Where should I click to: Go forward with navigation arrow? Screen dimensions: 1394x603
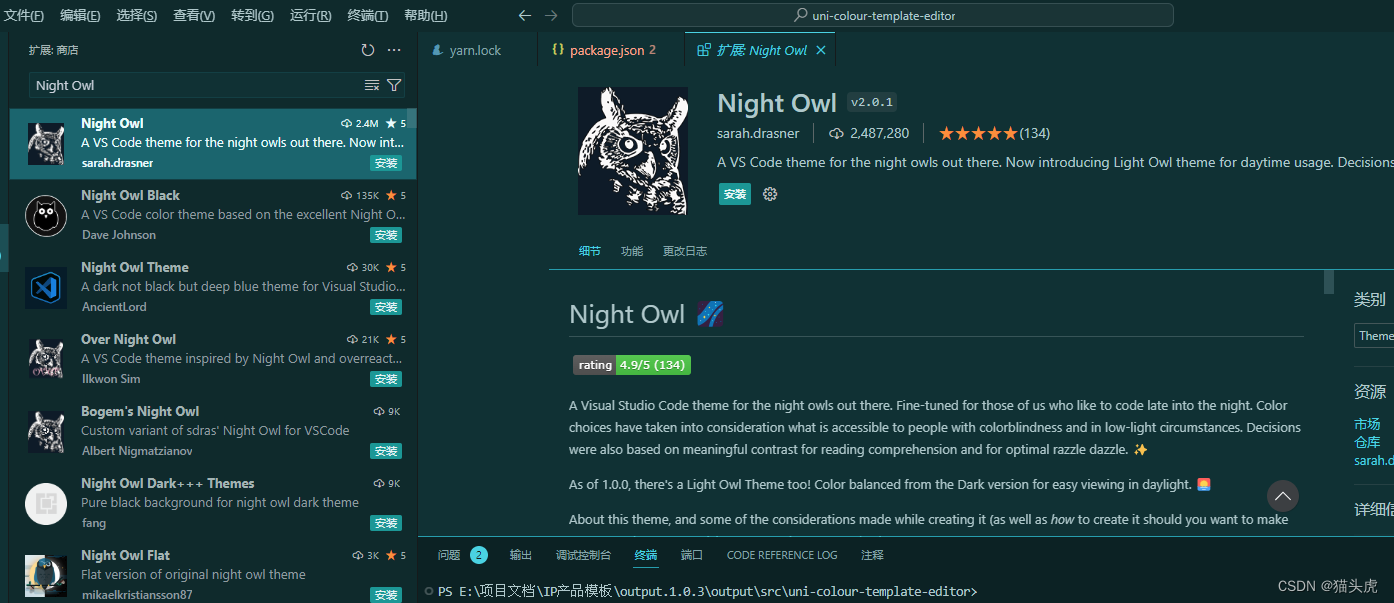pyautogui.click(x=551, y=15)
